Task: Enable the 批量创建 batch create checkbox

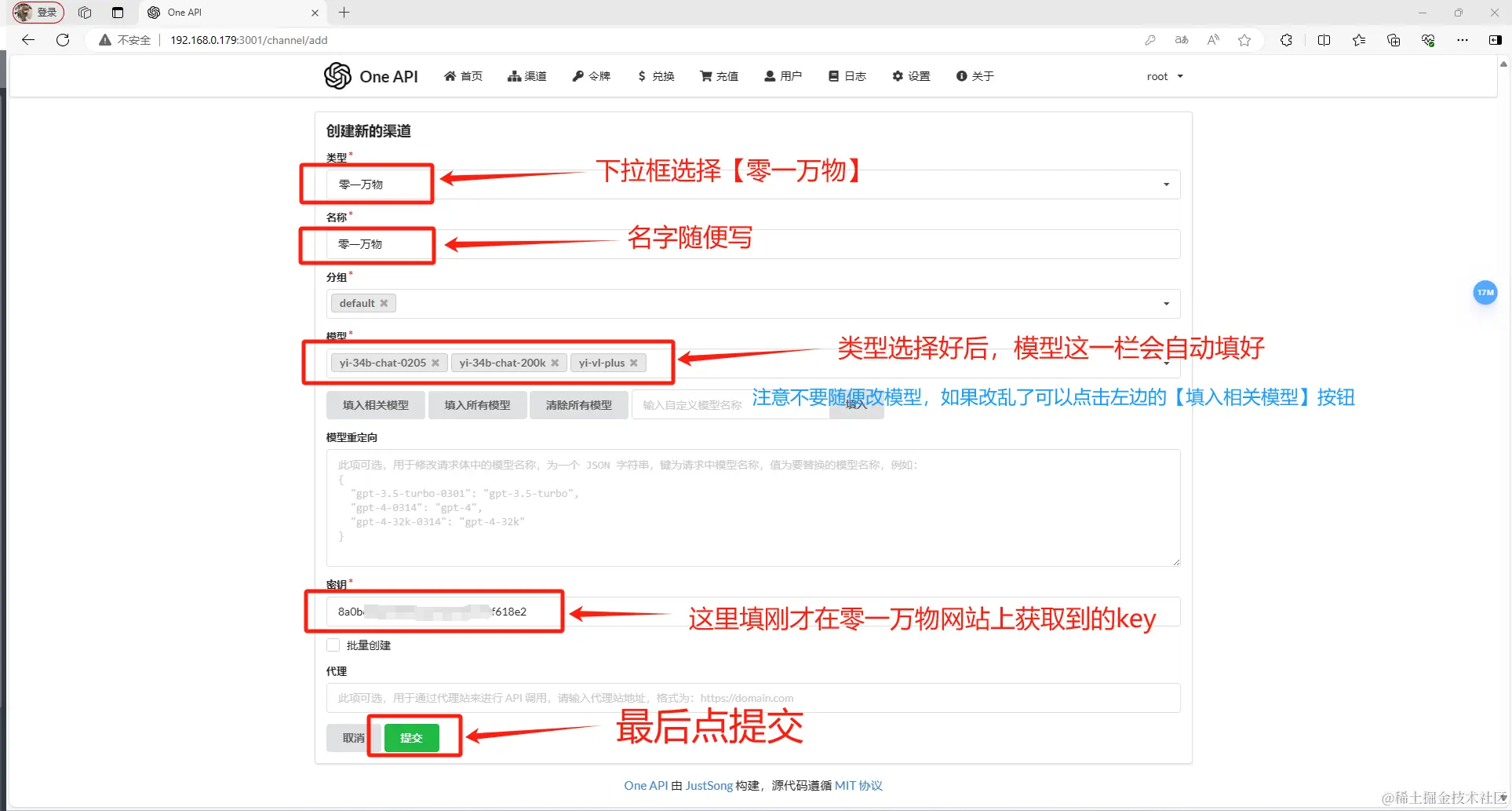Action: point(333,645)
